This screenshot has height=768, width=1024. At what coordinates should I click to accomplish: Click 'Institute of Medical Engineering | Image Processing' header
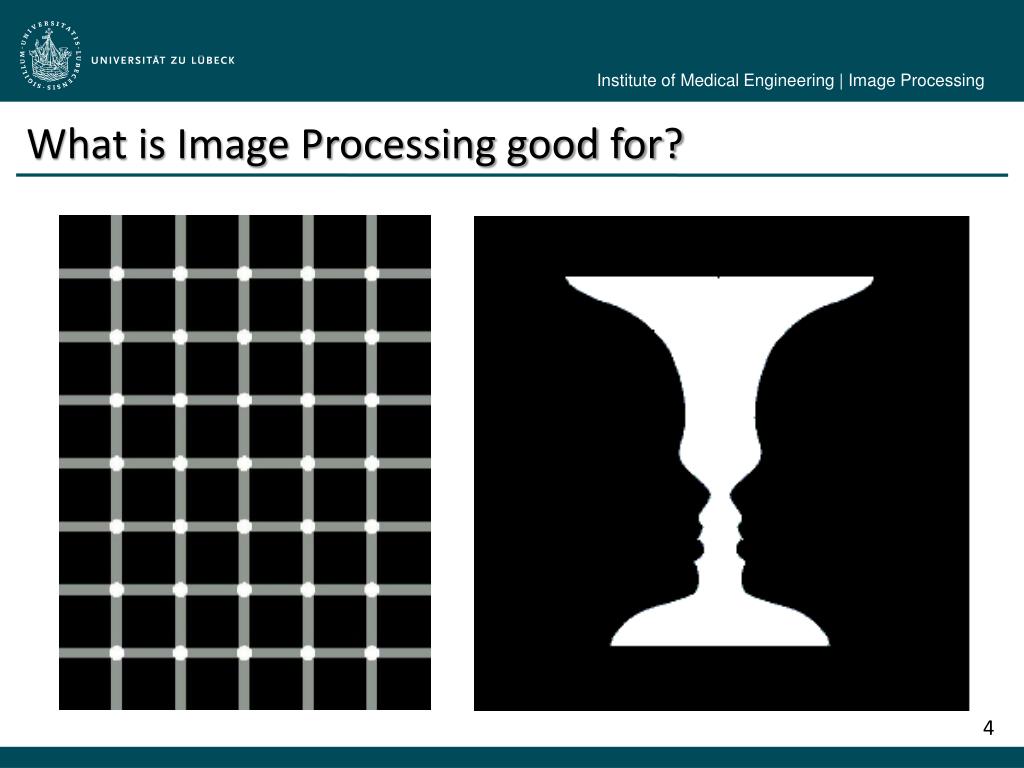pos(790,80)
